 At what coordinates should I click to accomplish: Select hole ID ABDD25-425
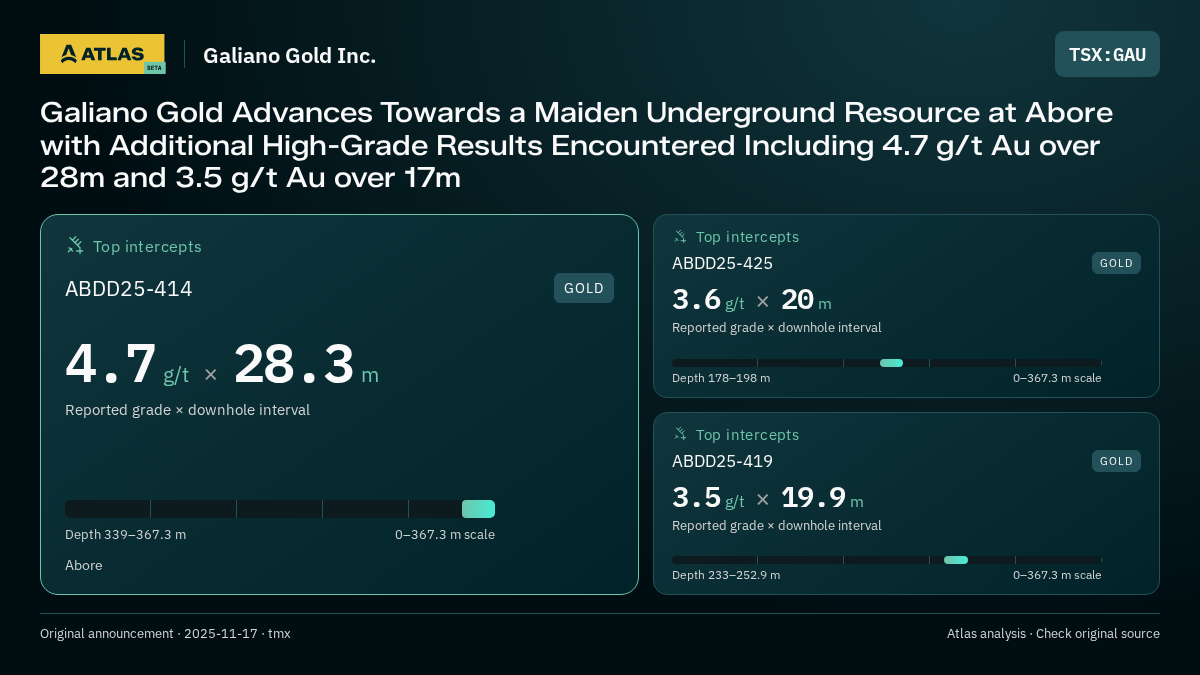pyautogui.click(x=722, y=263)
